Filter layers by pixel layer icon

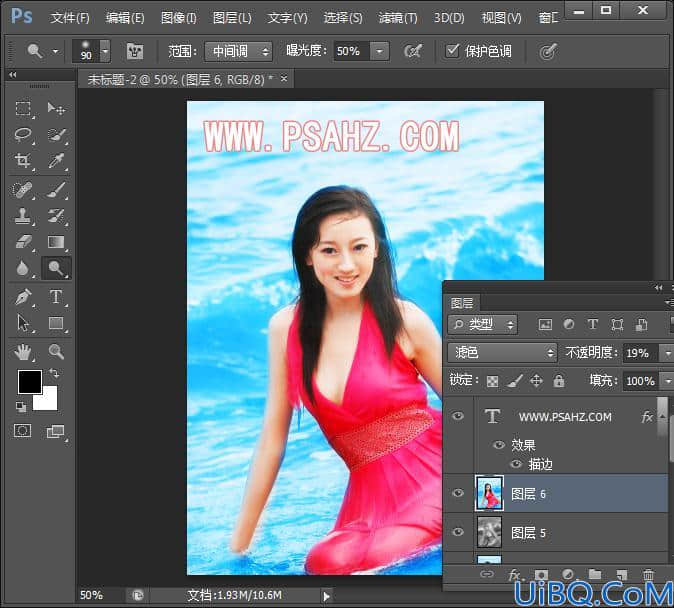click(x=545, y=325)
